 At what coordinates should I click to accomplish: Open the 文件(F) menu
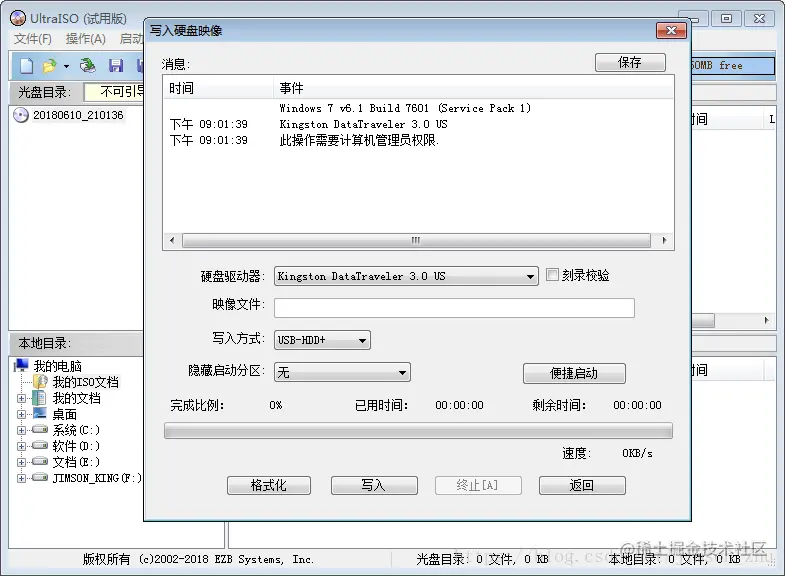33,39
